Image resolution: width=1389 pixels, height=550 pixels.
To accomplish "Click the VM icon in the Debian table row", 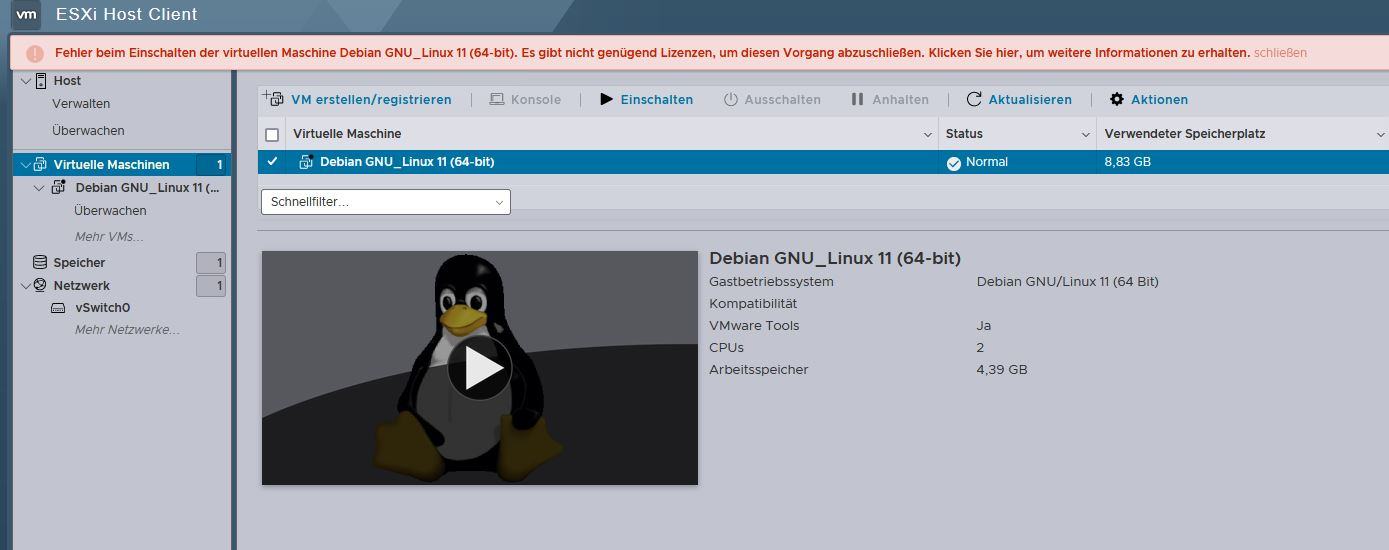I will (x=306, y=162).
